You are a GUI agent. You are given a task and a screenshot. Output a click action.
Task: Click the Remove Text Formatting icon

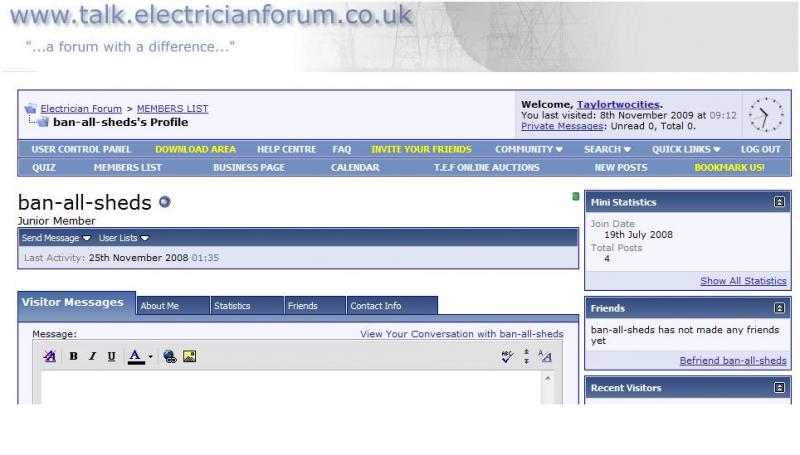[x=50, y=357]
